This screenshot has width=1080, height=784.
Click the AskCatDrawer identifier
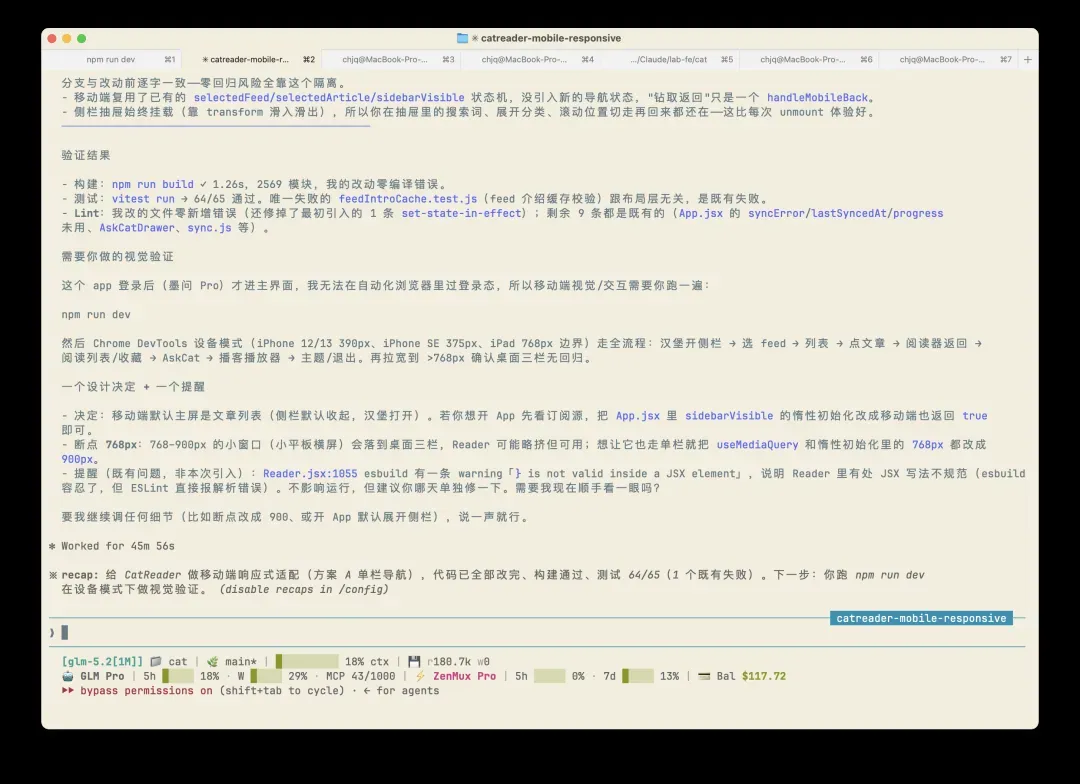click(x=137, y=228)
